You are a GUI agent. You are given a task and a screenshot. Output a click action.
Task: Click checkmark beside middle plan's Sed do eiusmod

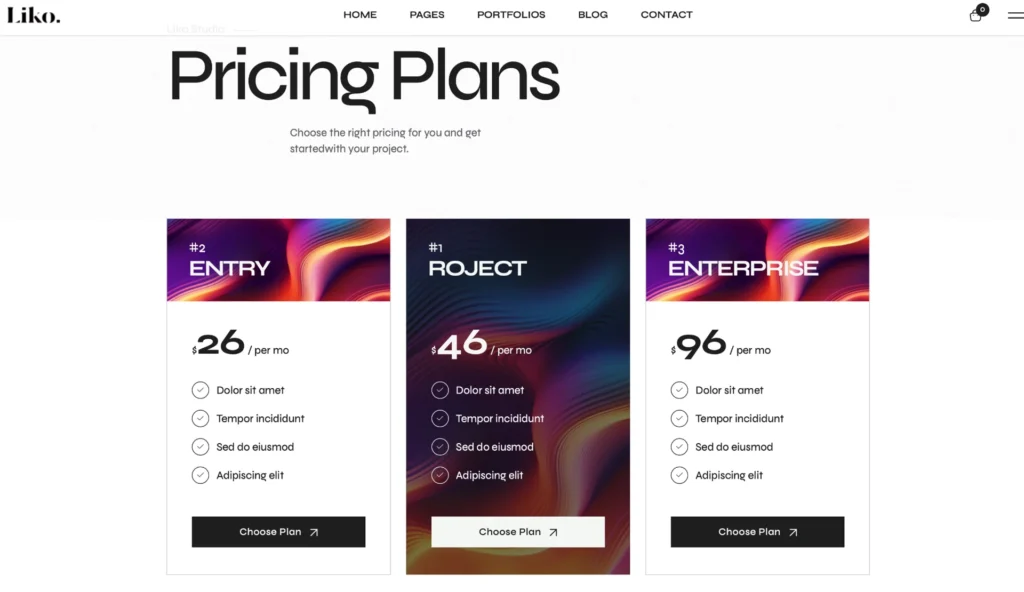tap(440, 447)
